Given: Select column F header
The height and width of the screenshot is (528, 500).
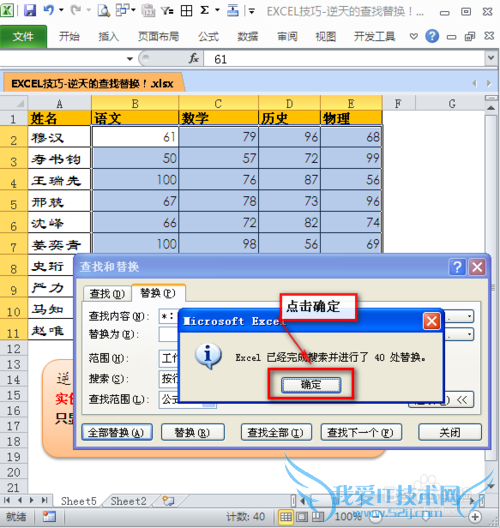Looking at the screenshot, I should (x=398, y=103).
